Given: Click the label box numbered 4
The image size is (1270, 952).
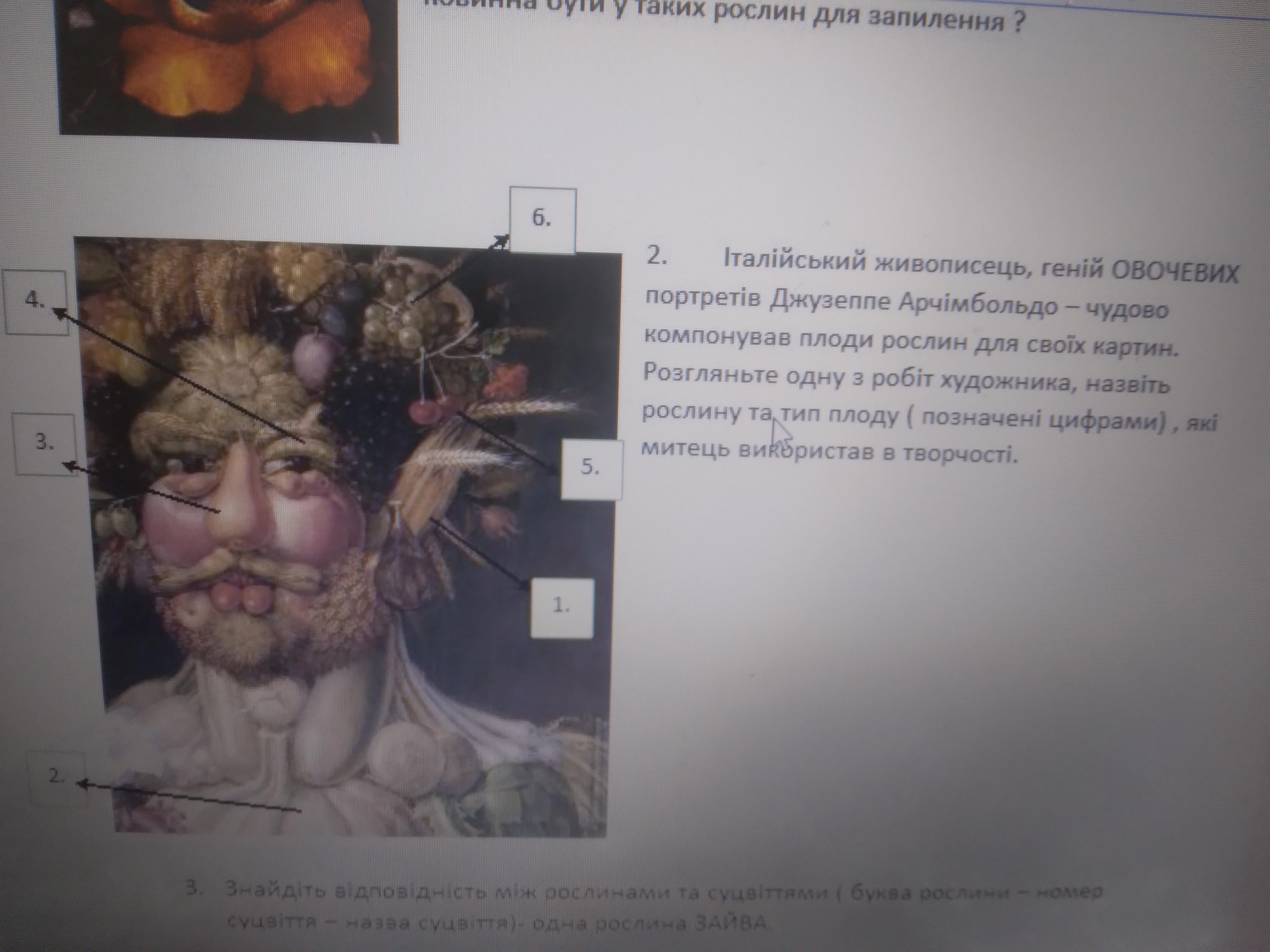Looking at the screenshot, I should [x=35, y=302].
